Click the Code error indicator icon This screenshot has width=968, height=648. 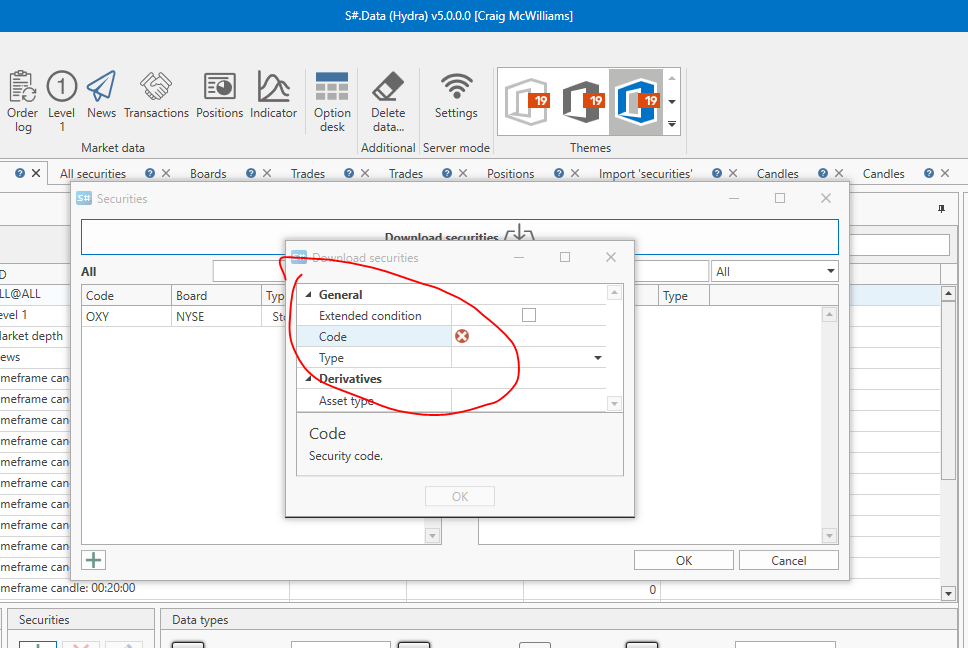pos(462,336)
